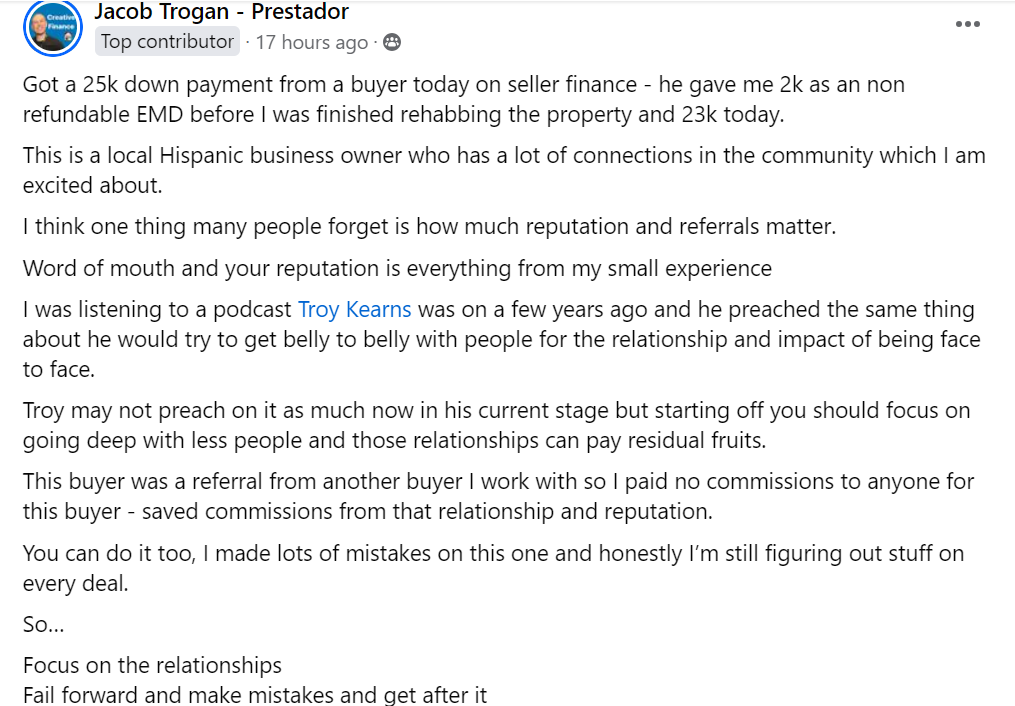Click the Top contributor badge
The image size is (1015, 706).
(x=168, y=42)
